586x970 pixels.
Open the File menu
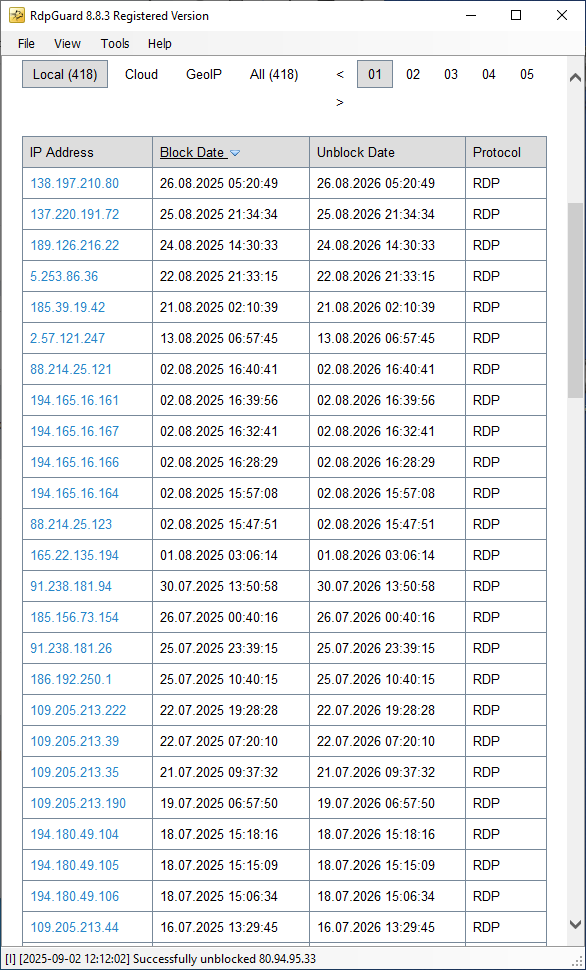26,43
